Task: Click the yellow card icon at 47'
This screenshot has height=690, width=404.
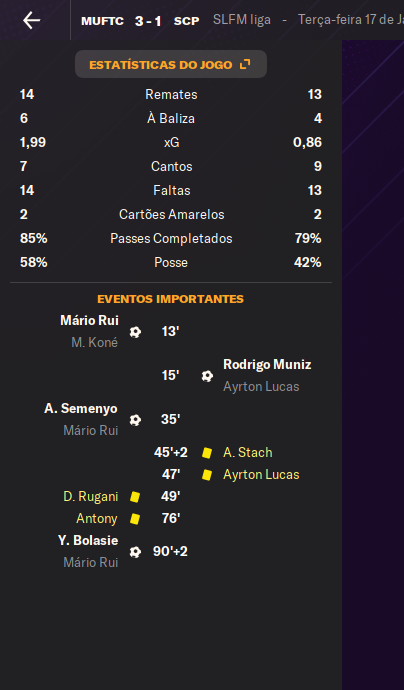Action: coord(207,474)
